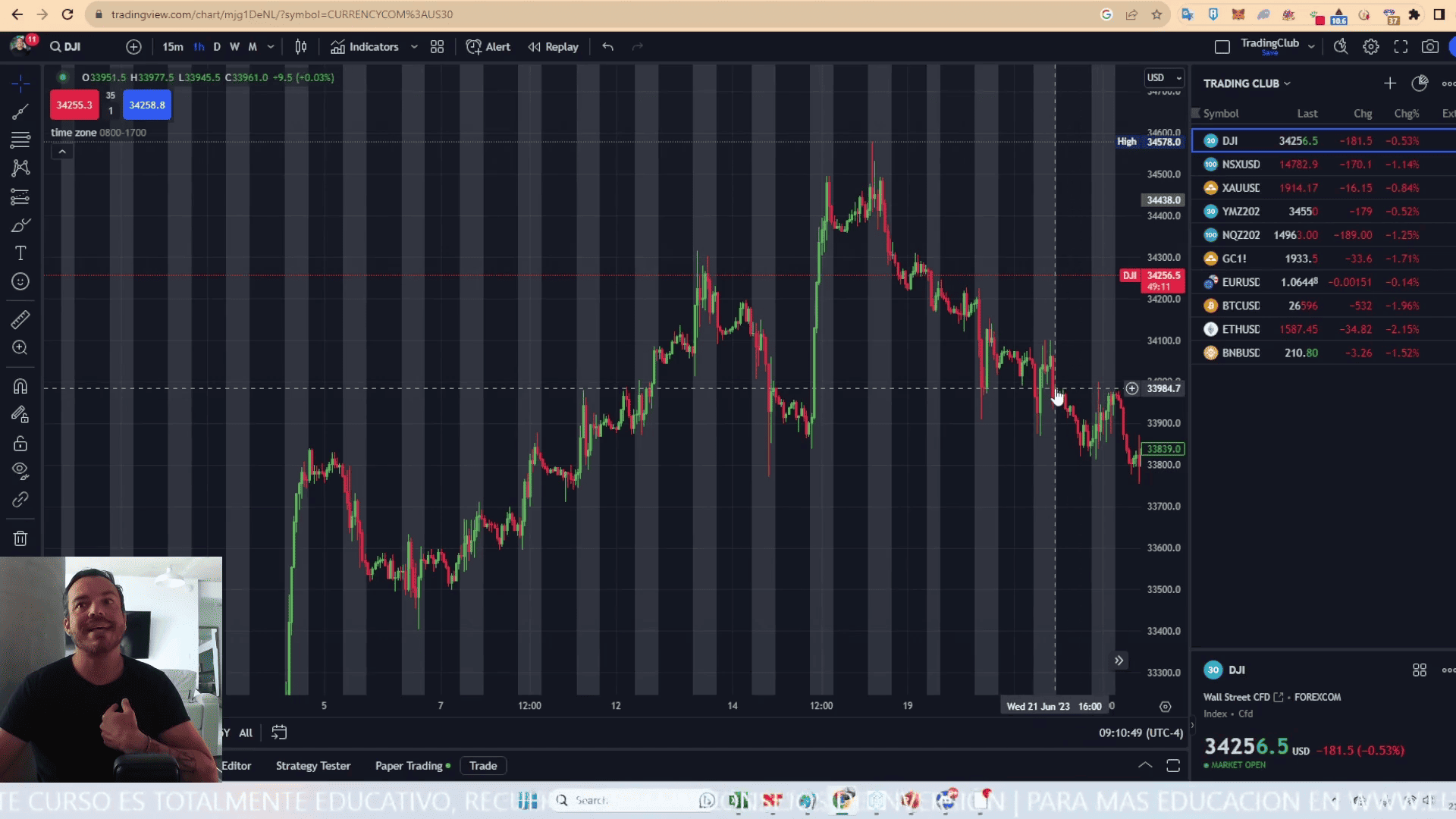Select EURUSD watchlist row
The height and width of the screenshot is (819, 1456).
[1323, 282]
